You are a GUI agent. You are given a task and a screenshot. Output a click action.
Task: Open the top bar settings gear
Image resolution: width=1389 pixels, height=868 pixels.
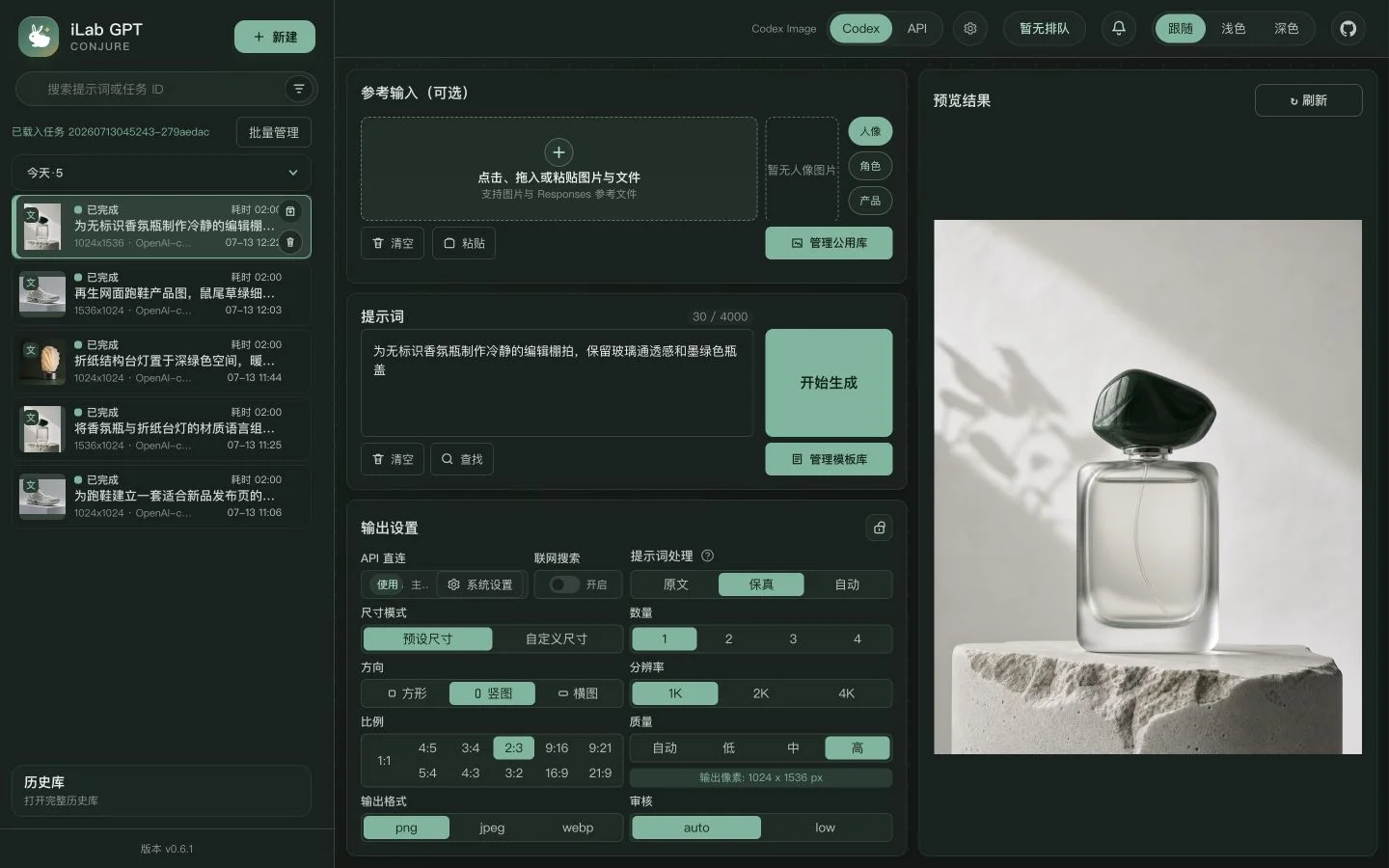(970, 29)
